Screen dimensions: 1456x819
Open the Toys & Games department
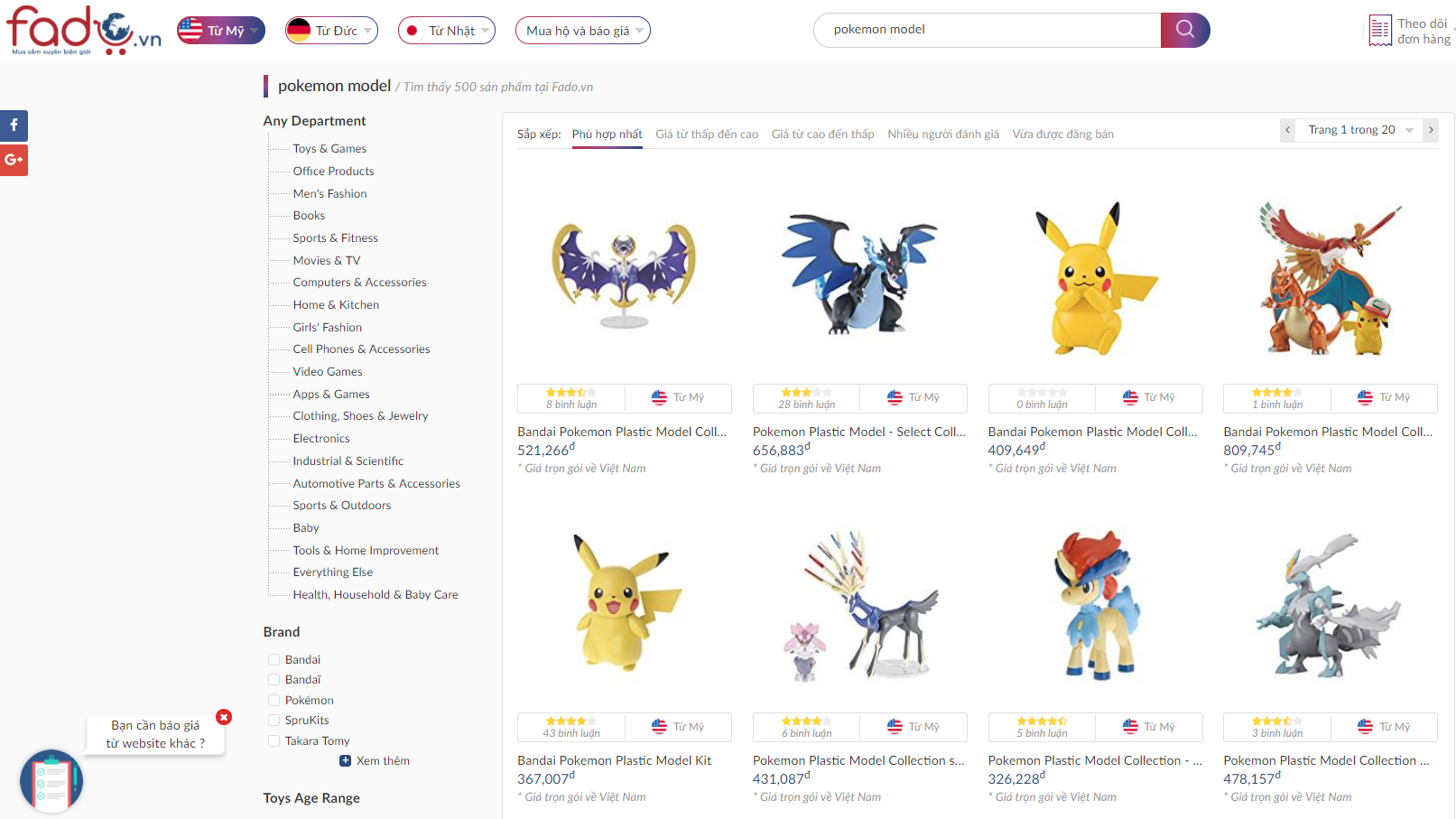pos(329,148)
